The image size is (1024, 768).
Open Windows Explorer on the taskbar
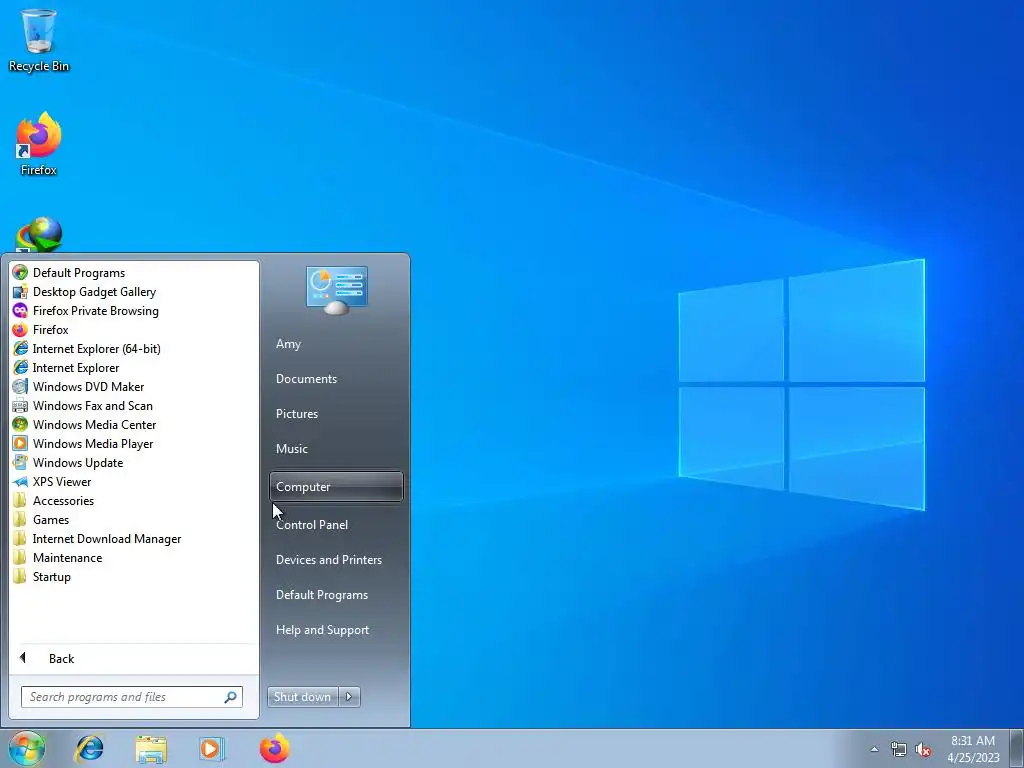[x=151, y=749]
